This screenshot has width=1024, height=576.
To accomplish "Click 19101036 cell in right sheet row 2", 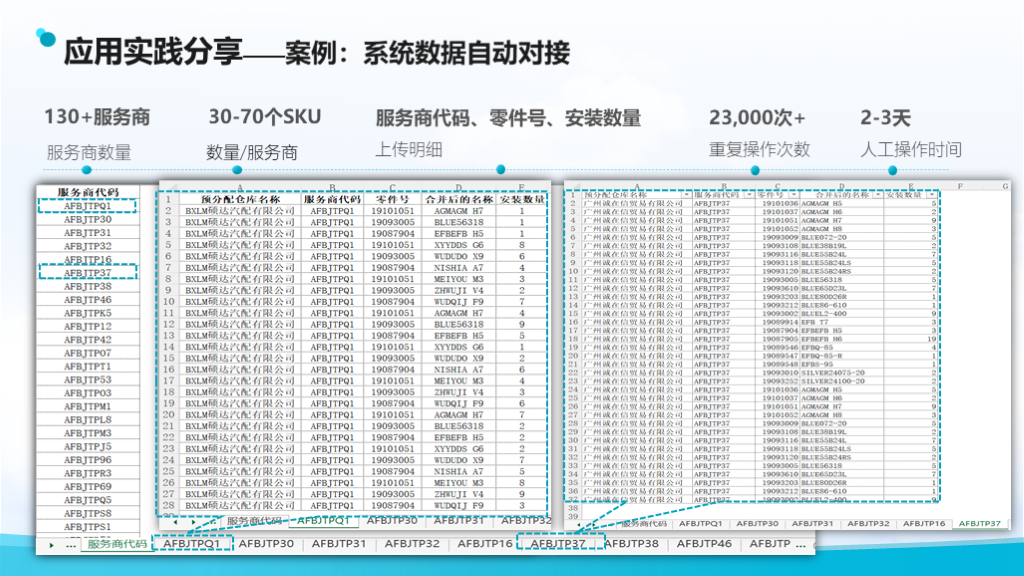I will click(779, 203).
